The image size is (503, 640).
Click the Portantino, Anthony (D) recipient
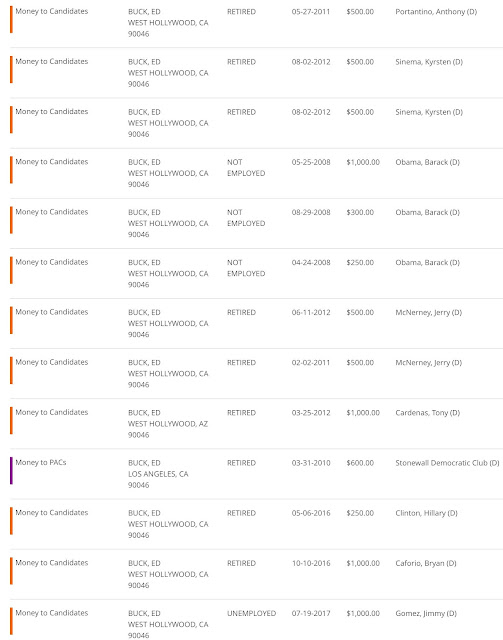tap(436, 12)
